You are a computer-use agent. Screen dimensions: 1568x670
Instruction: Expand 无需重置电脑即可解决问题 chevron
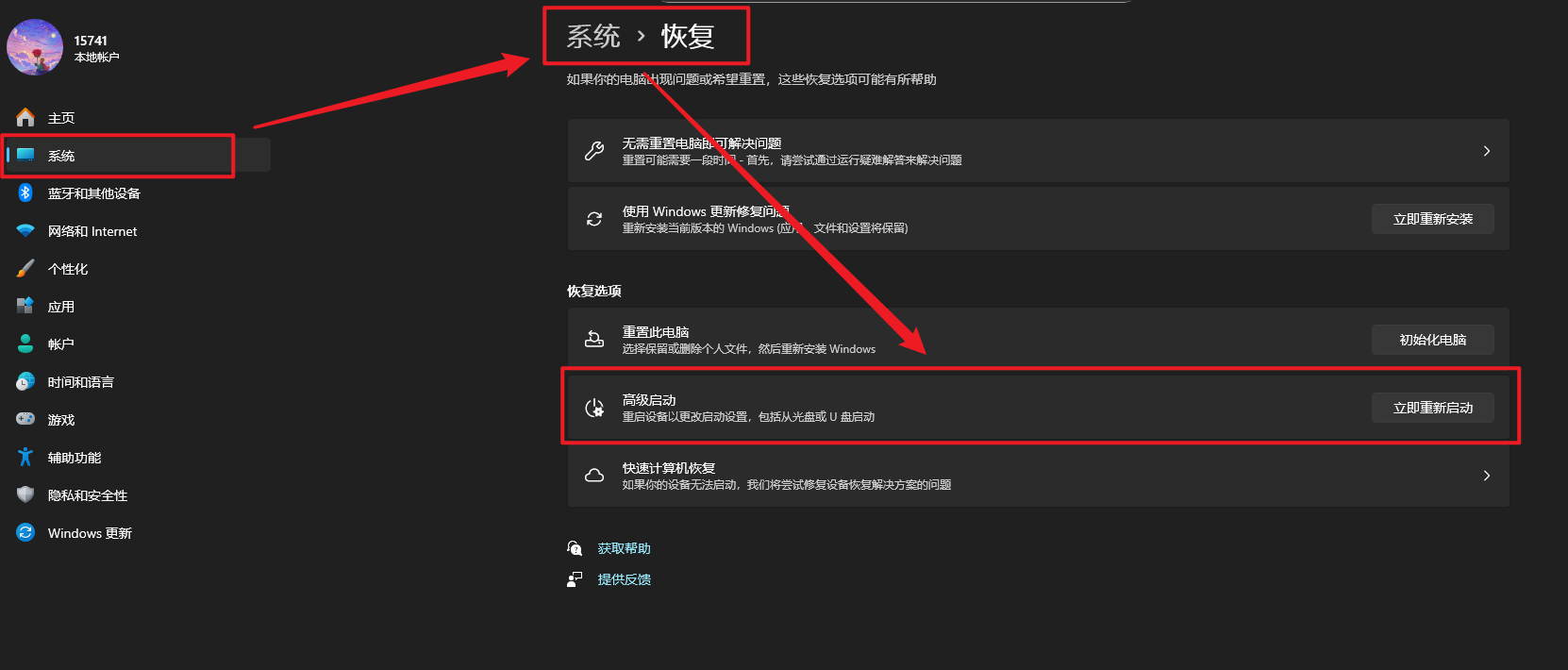pos(1487,151)
